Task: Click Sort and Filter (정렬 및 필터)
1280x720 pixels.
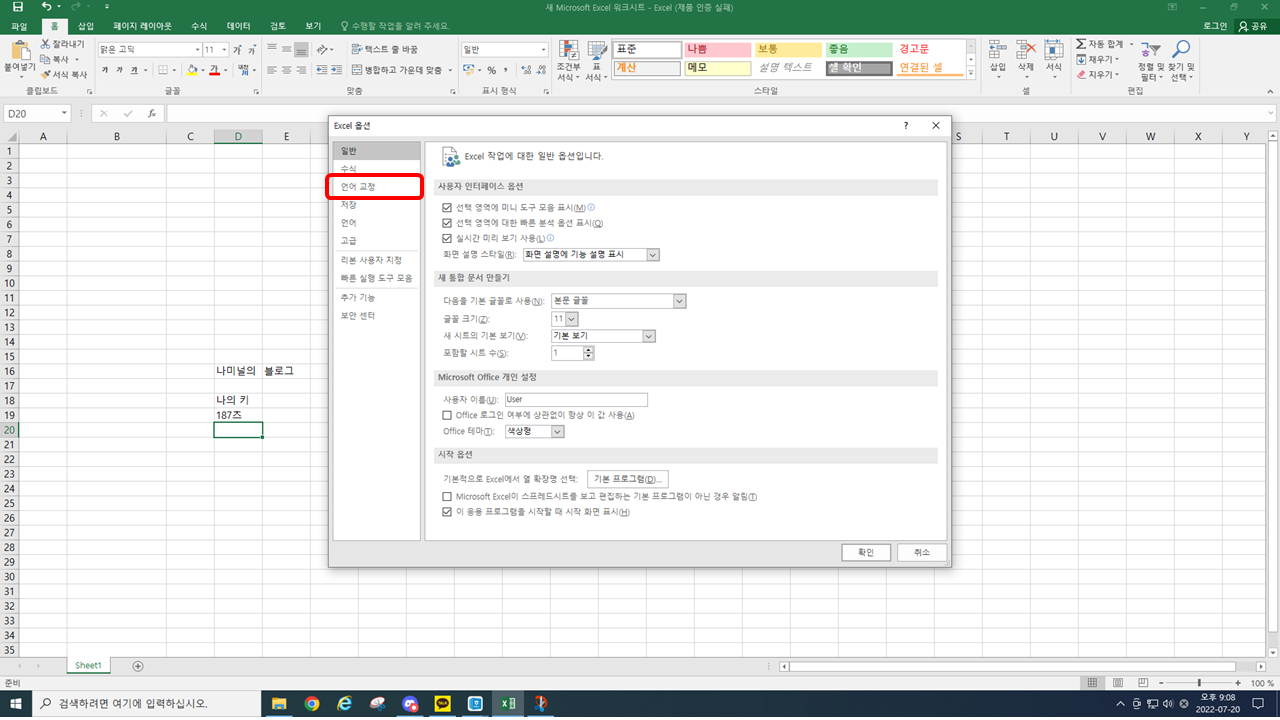Action: pos(1151,62)
